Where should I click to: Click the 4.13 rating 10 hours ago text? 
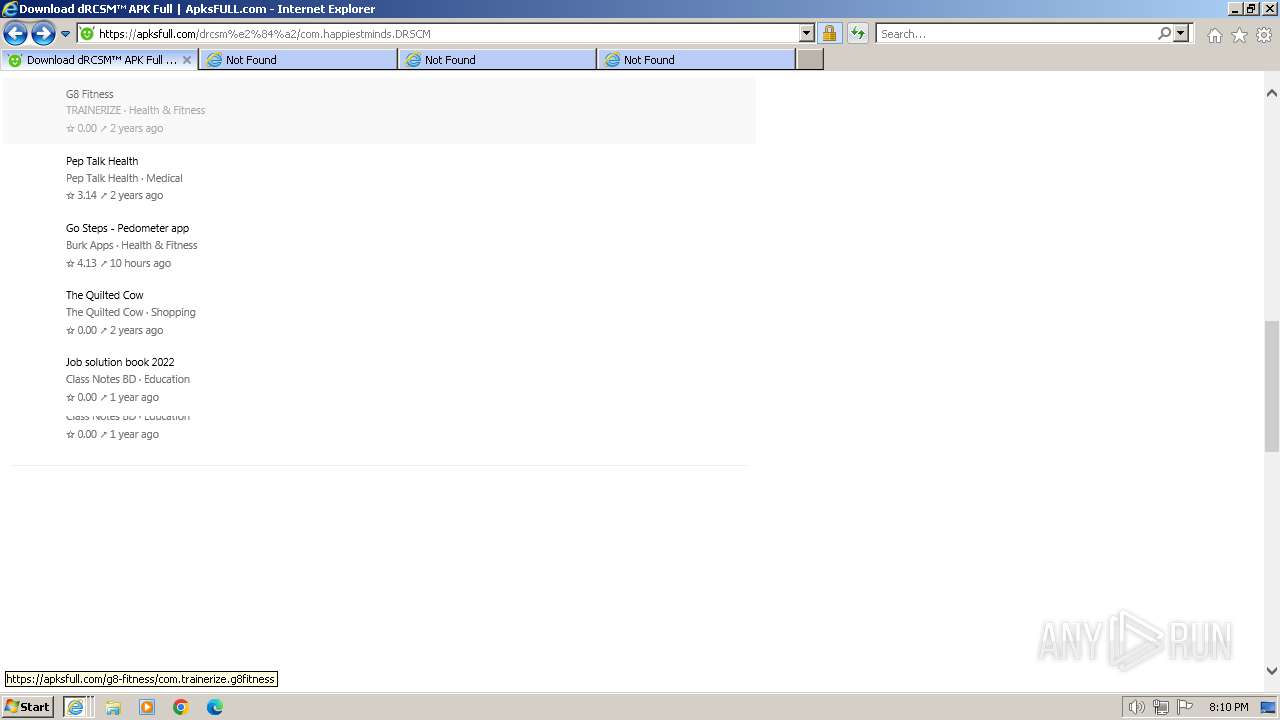pyautogui.click(x=118, y=263)
